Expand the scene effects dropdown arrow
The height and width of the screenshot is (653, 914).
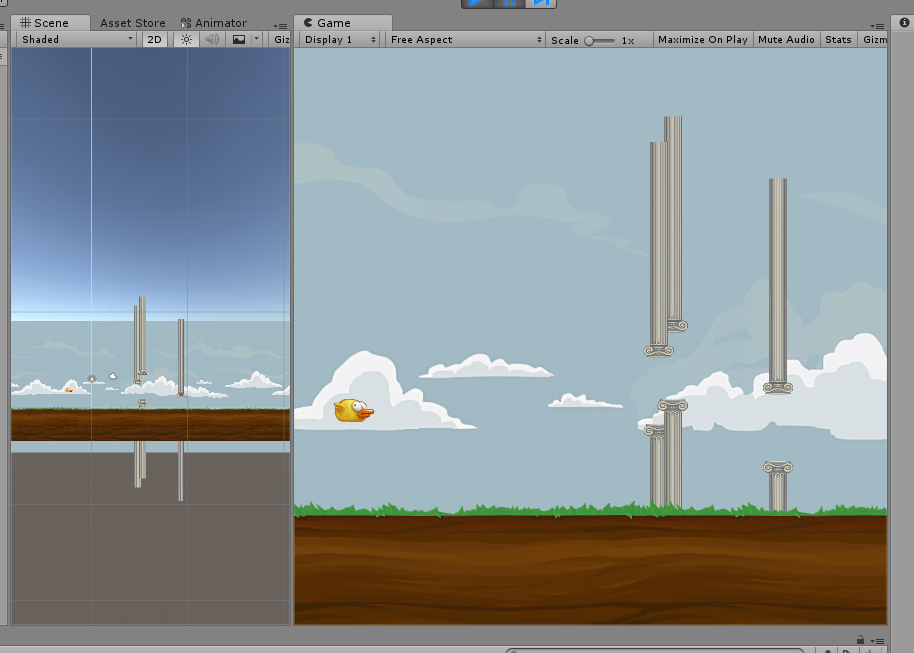coord(256,39)
